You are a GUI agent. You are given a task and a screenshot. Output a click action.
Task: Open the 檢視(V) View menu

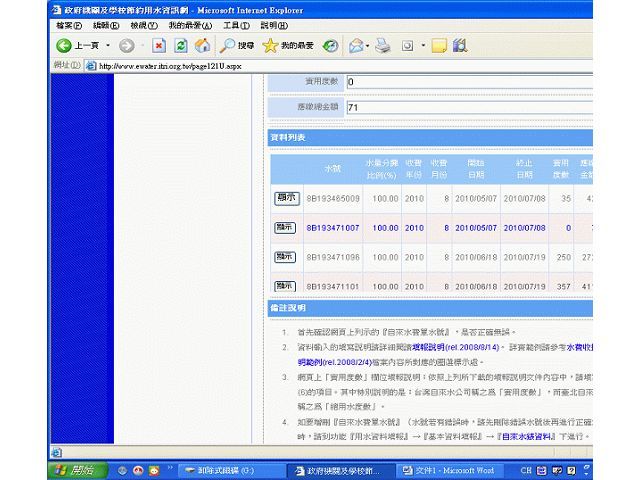coord(145,24)
